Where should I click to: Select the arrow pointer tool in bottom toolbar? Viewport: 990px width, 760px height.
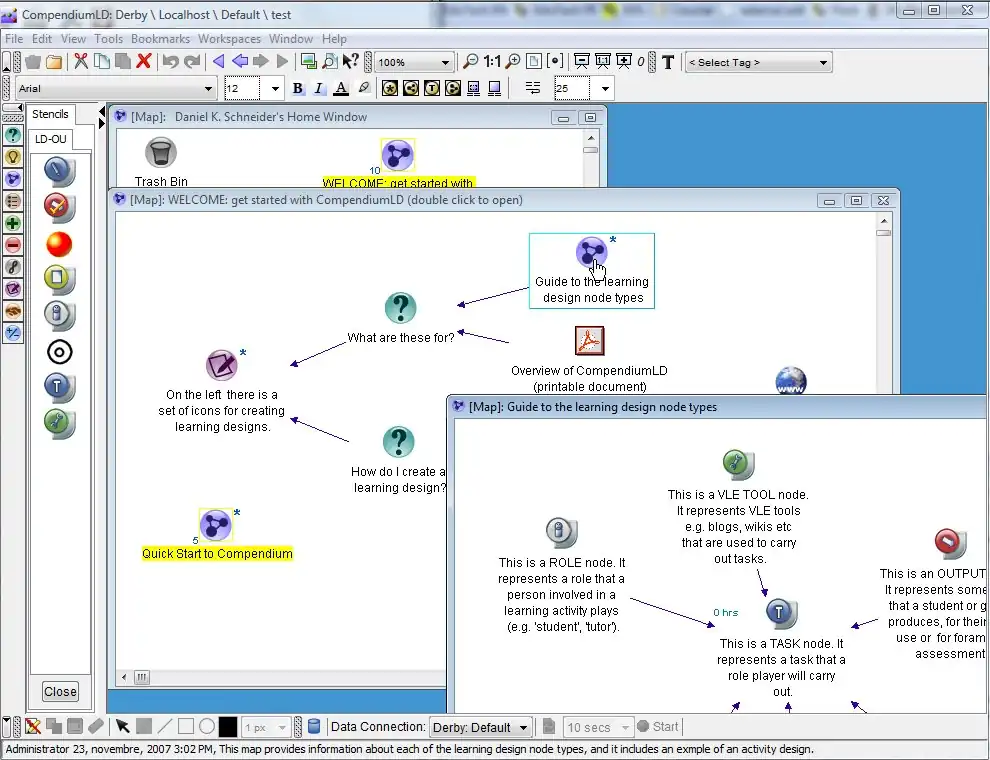pos(122,727)
